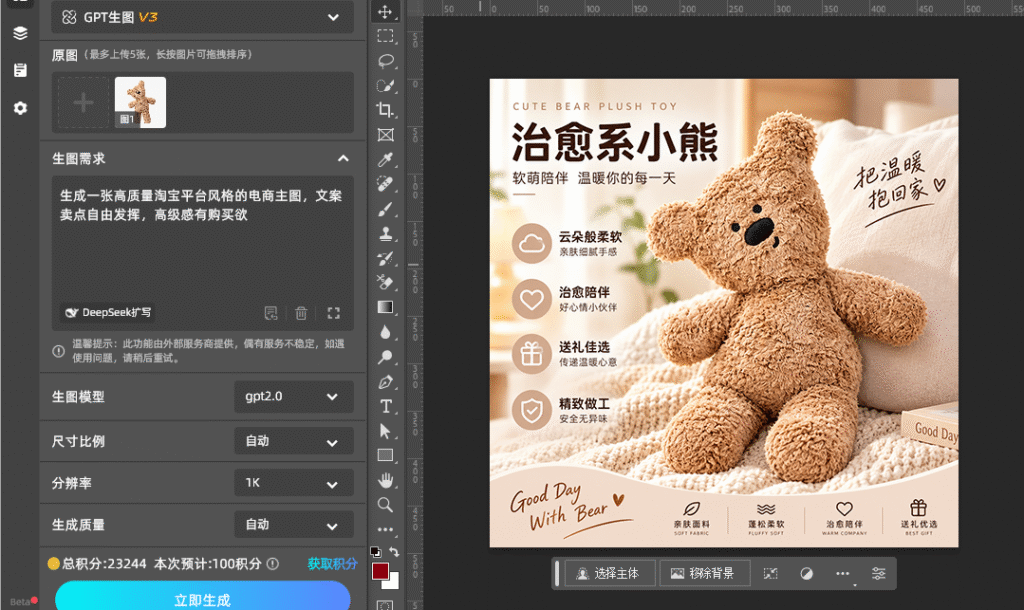This screenshot has height=610, width=1024.
Task: Open the task bar three-dots more options
Action: pyautogui.click(x=842, y=573)
